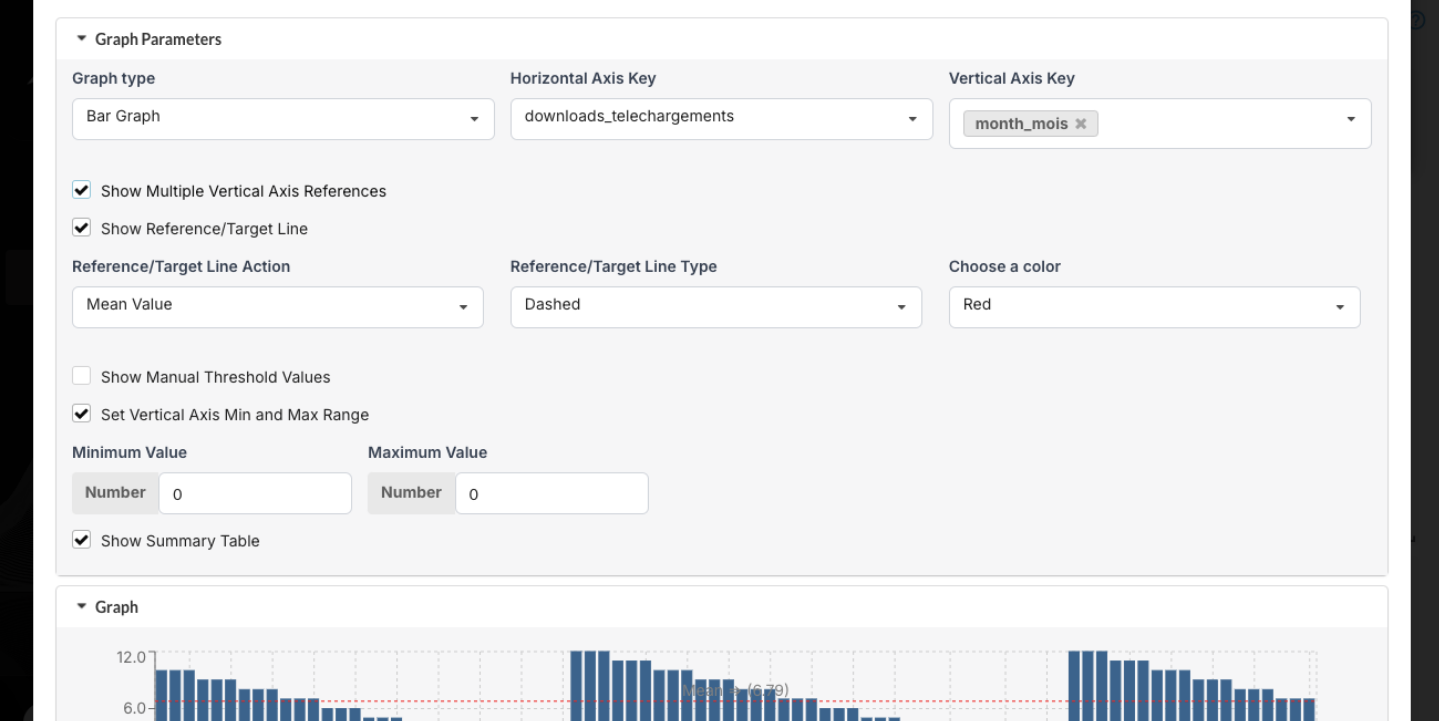Change the Reference/Target Line Type from Dashed
The image size is (1439, 721).
(714, 306)
